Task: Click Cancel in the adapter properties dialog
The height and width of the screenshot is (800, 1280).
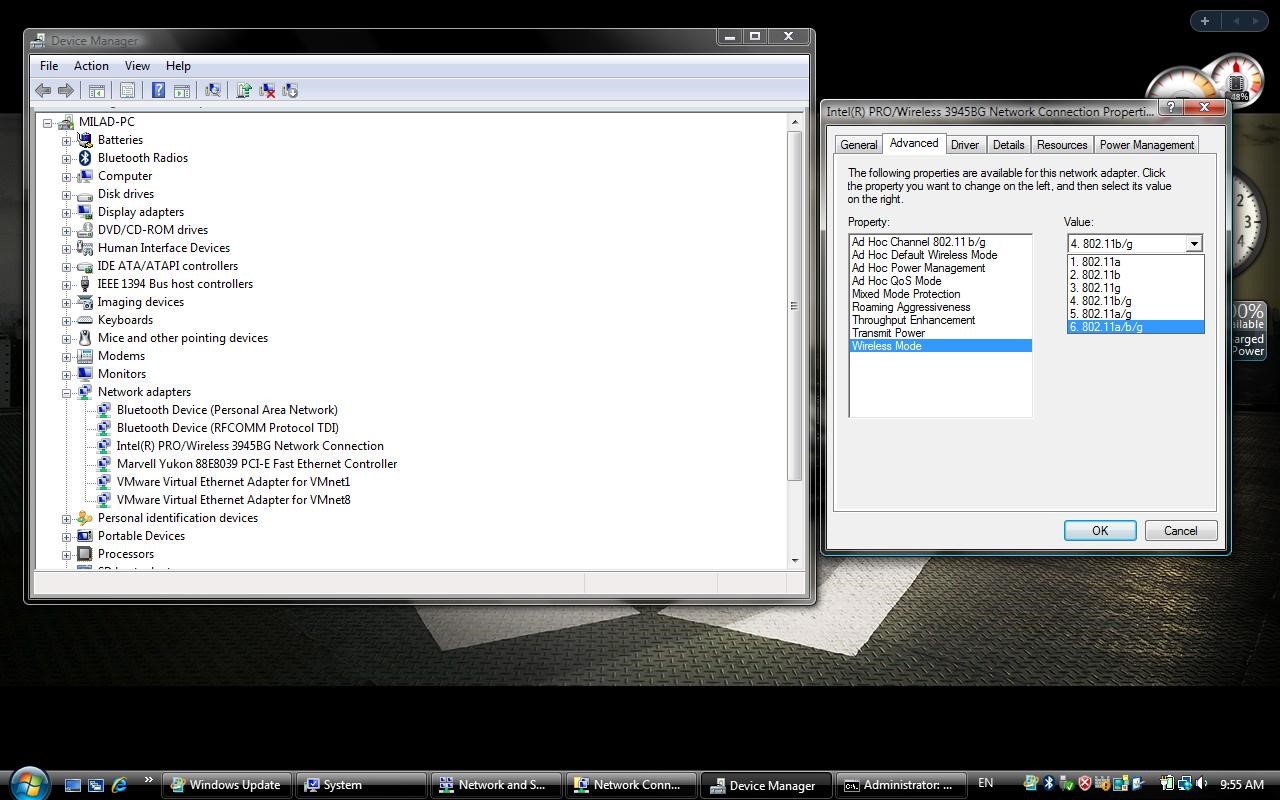Action: pos(1181,531)
